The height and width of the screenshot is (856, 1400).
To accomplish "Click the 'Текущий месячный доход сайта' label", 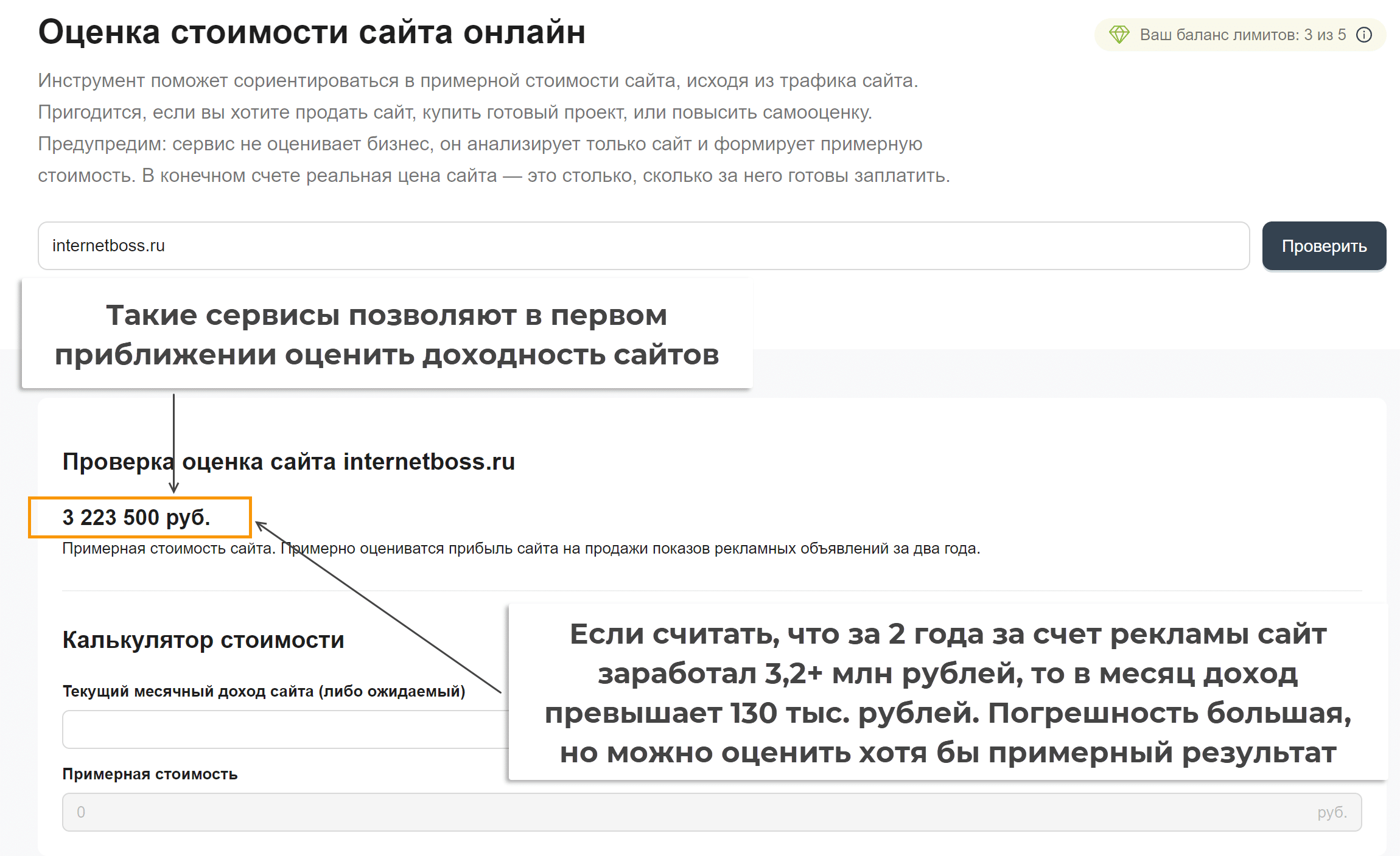I will [264, 691].
